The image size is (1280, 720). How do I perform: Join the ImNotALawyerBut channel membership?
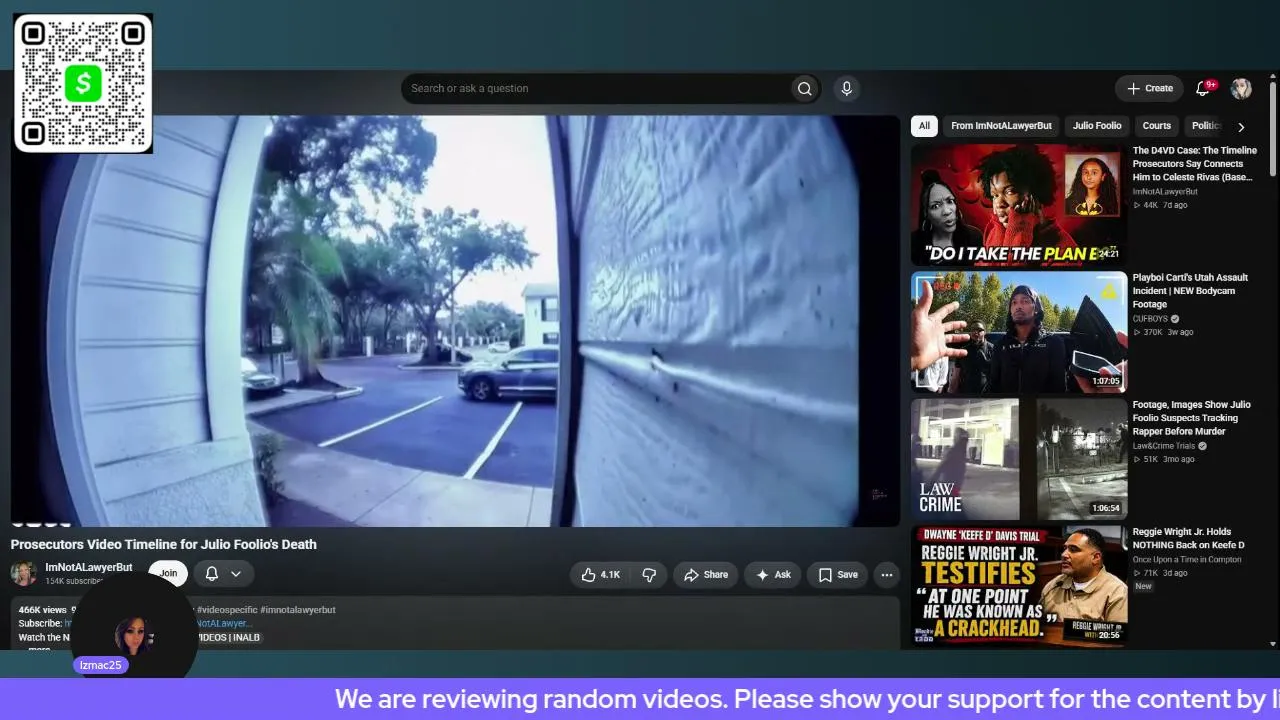click(x=168, y=573)
